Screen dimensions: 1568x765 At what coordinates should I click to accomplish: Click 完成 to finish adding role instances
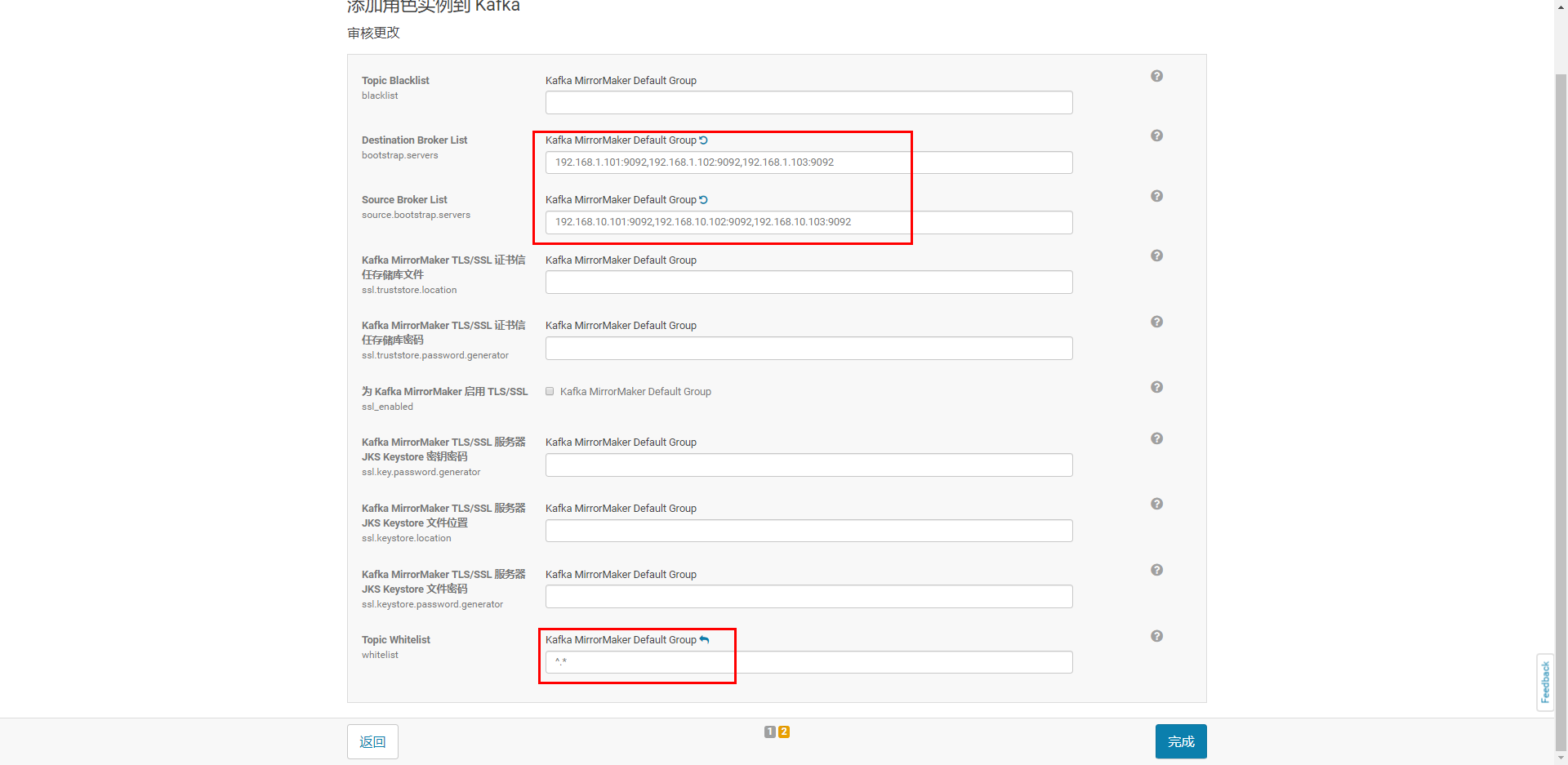click(1180, 741)
